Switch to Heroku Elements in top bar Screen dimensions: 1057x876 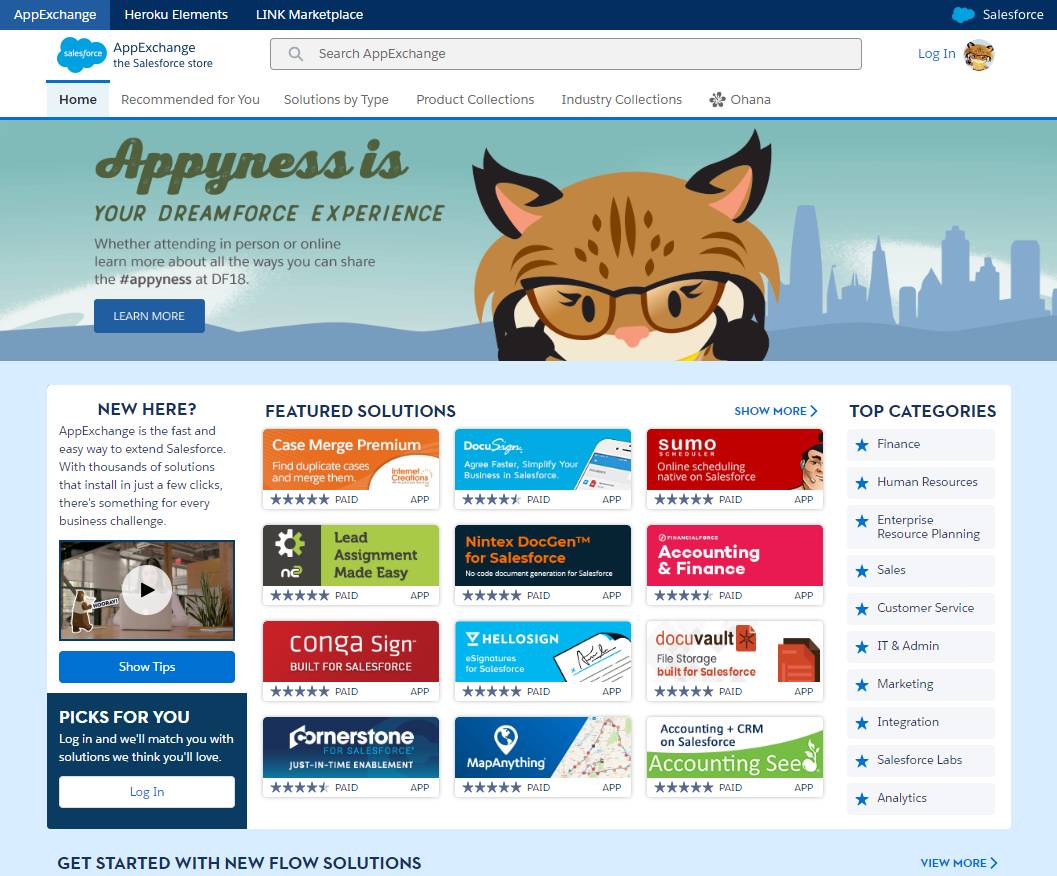coord(176,15)
